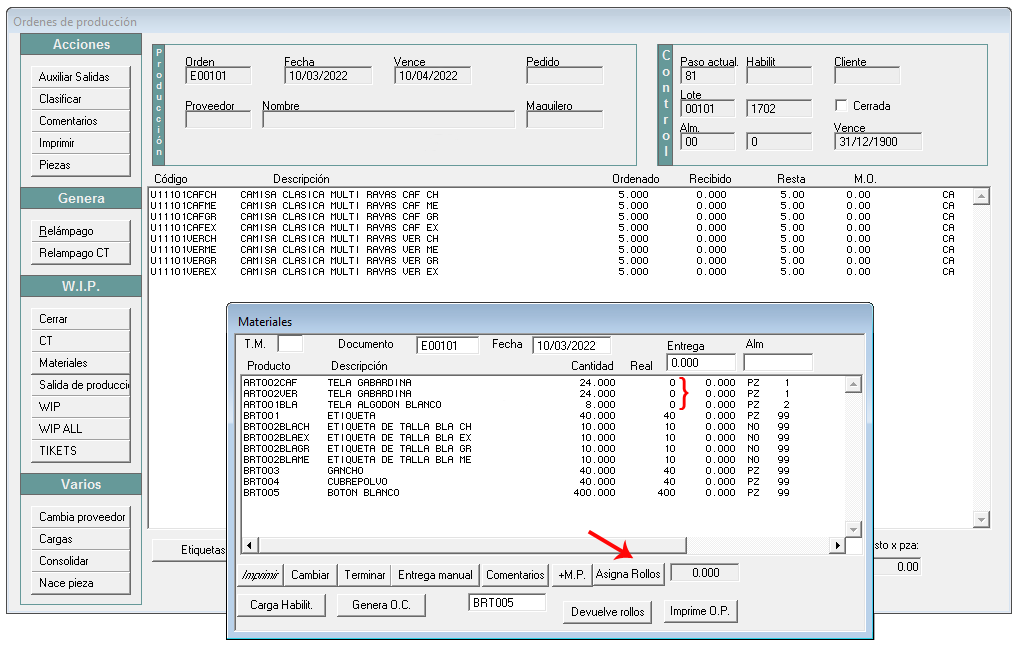The image size is (1025, 649).
Task: Click the Cliente input field
Action: tap(867, 76)
